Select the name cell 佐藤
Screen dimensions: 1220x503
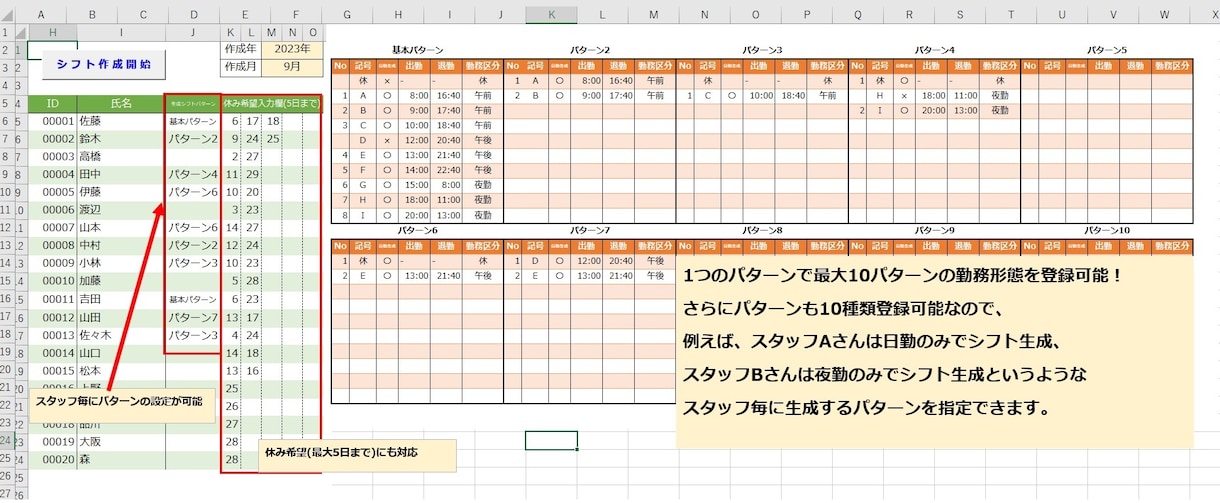[121, 121]
